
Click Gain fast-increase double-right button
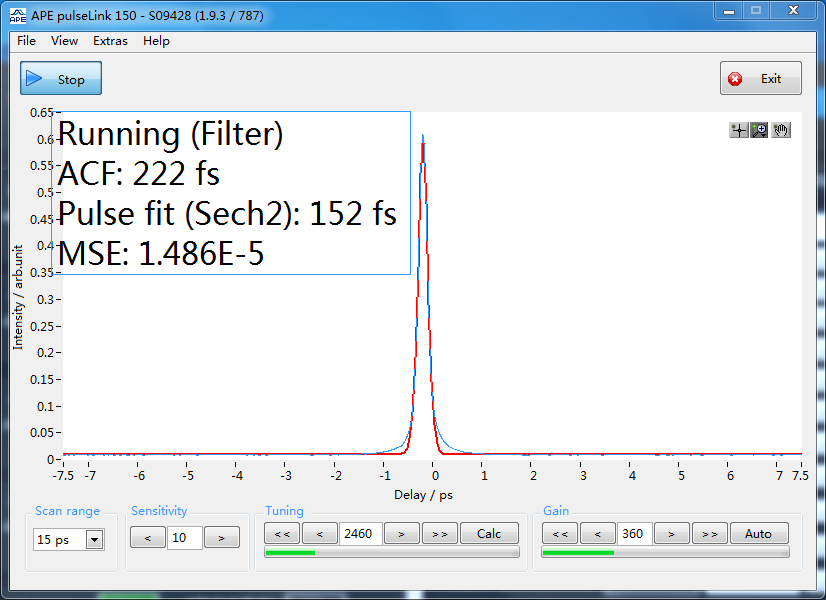(x=710, y=534)
